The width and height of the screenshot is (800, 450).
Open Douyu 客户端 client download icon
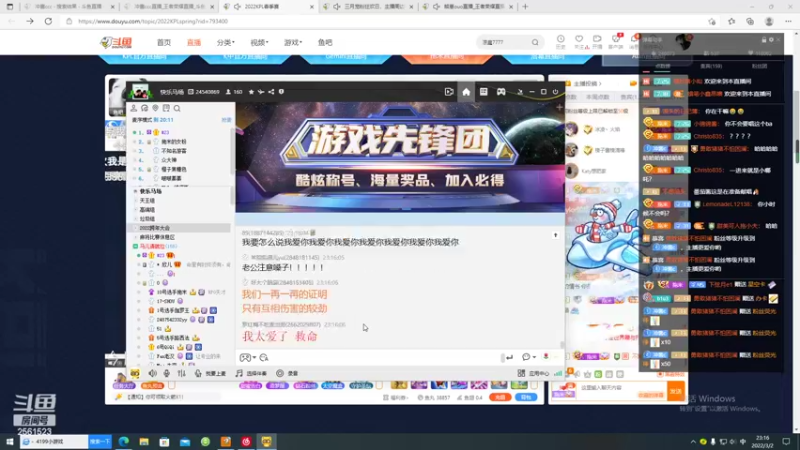click(616, 41)
